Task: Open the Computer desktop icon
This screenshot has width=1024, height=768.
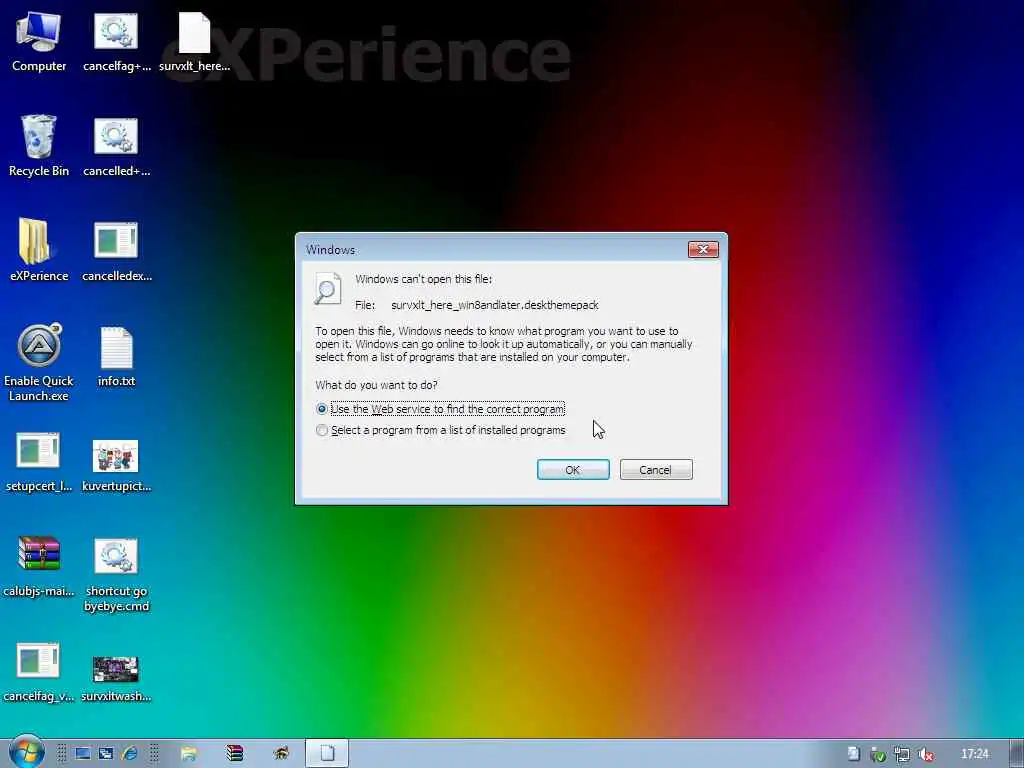Action: click(39, 41)
